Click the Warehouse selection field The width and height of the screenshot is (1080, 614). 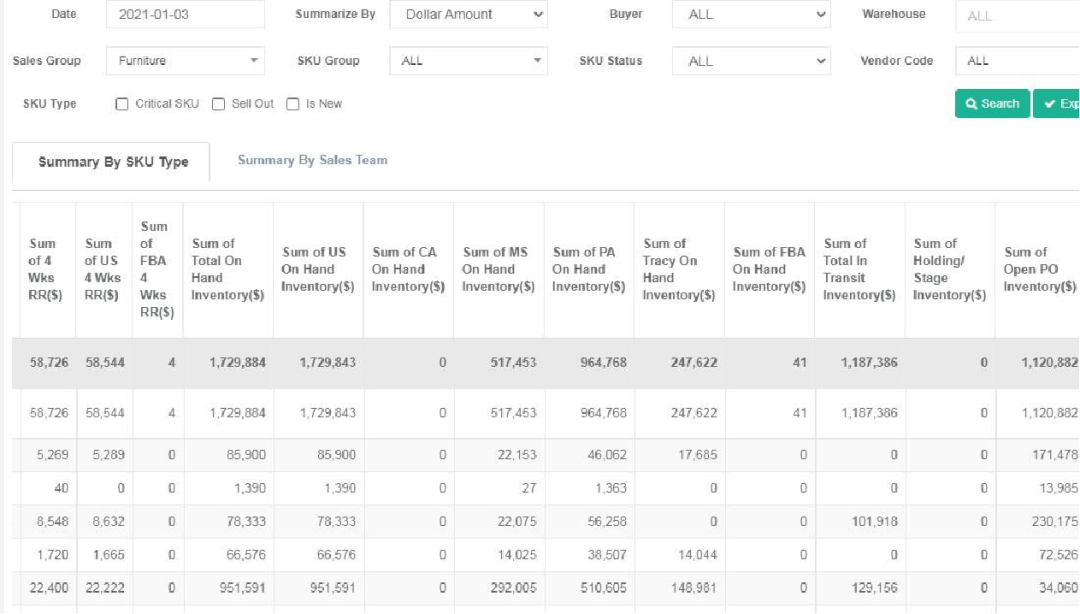pyautogui.click(x=1016, y=15)
